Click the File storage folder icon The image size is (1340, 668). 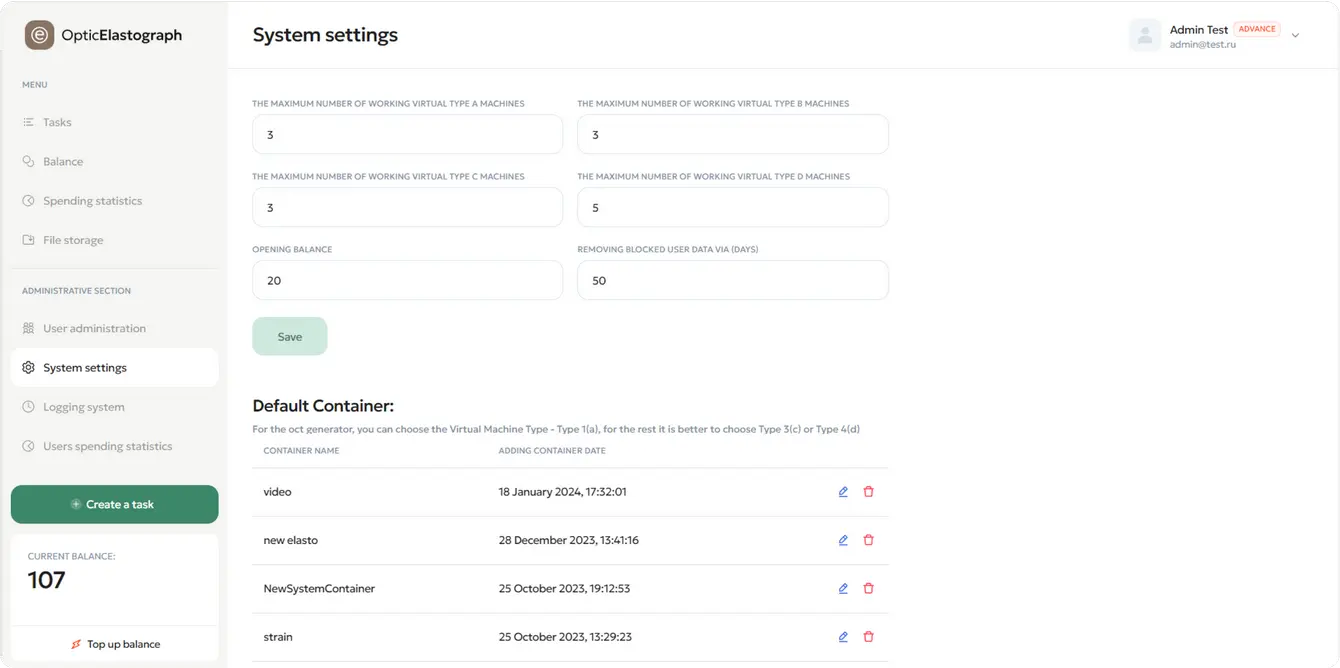[27, 240]
